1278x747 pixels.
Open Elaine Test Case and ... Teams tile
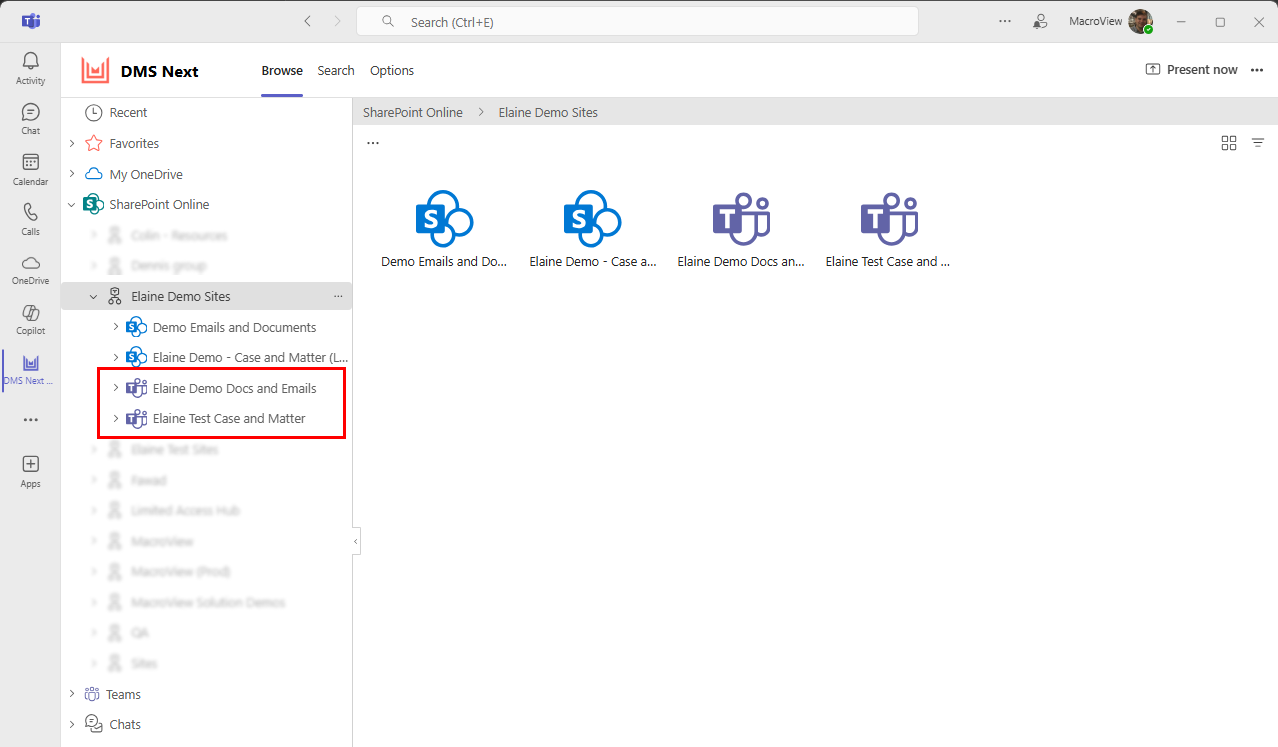[888, 230]
